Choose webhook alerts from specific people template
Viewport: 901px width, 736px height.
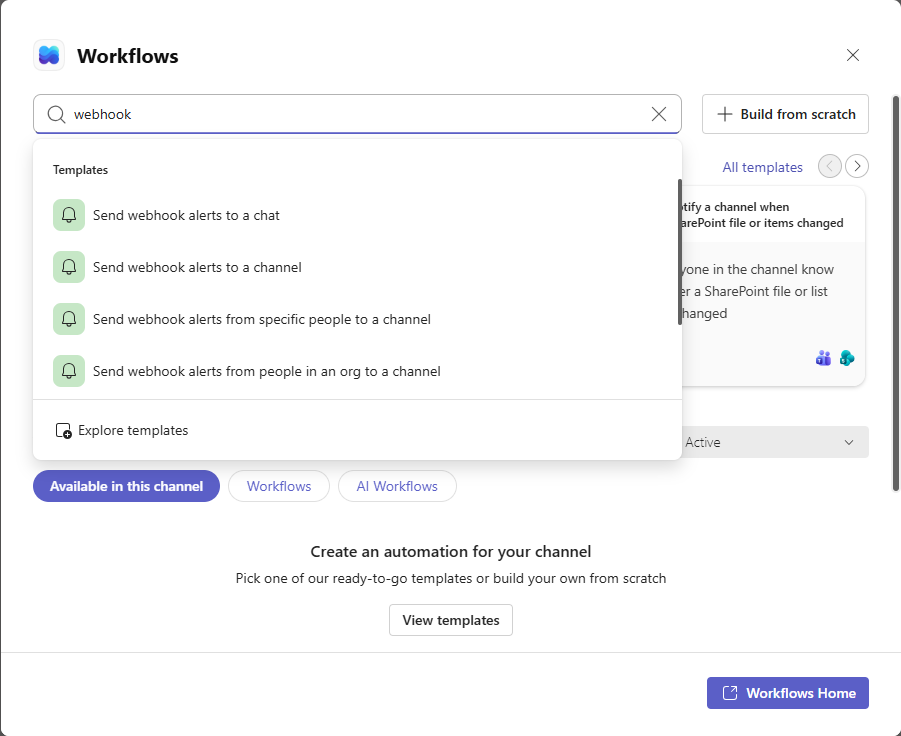coord(357,319)
